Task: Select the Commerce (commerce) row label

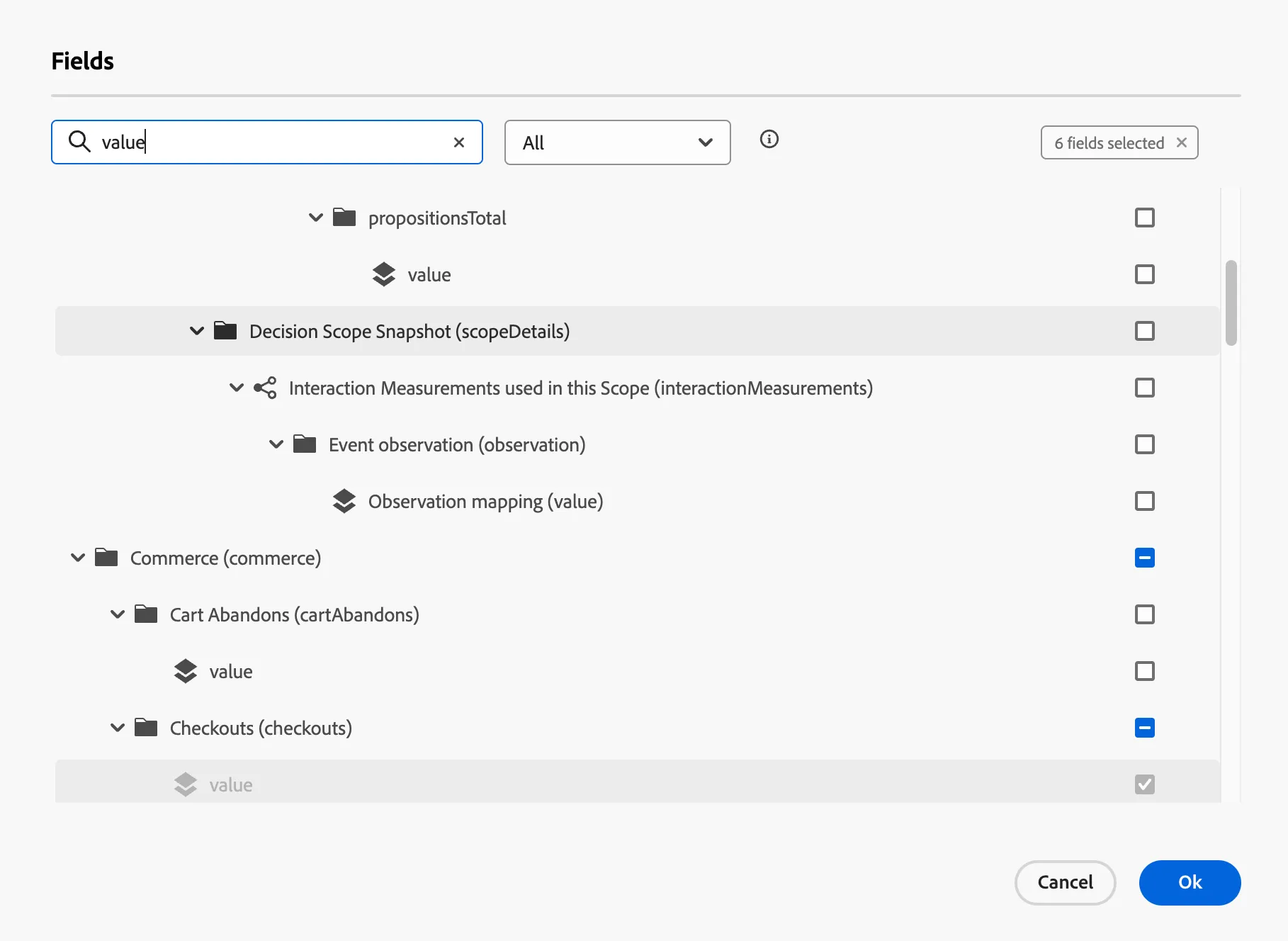Action: click(225, 558)
